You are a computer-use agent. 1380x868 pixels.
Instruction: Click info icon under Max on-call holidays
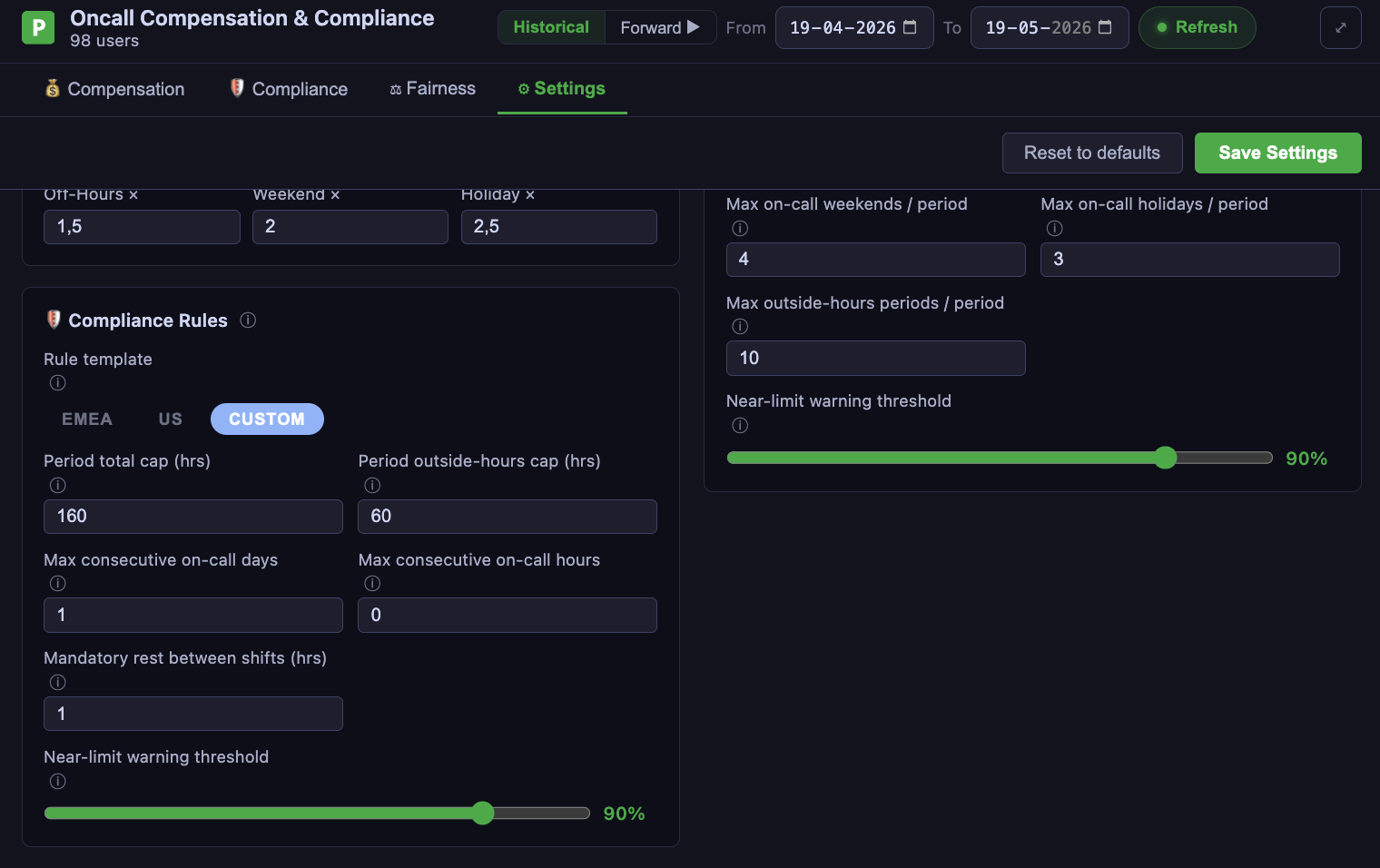(x=1055, y=228)
